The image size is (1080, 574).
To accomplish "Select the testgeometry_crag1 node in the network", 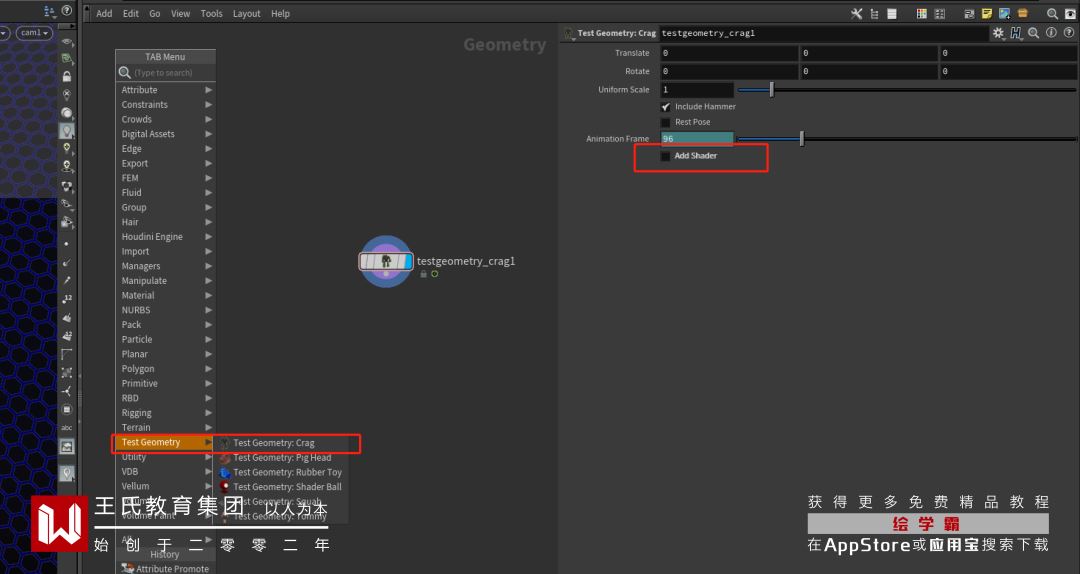I will pyautogui.click(x=386, y=261).
